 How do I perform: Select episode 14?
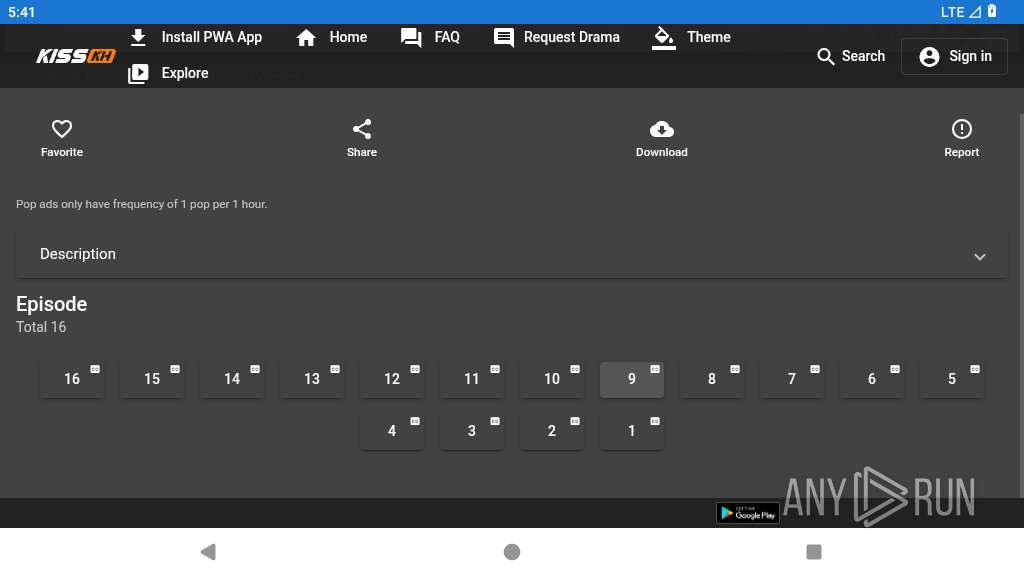232,379
